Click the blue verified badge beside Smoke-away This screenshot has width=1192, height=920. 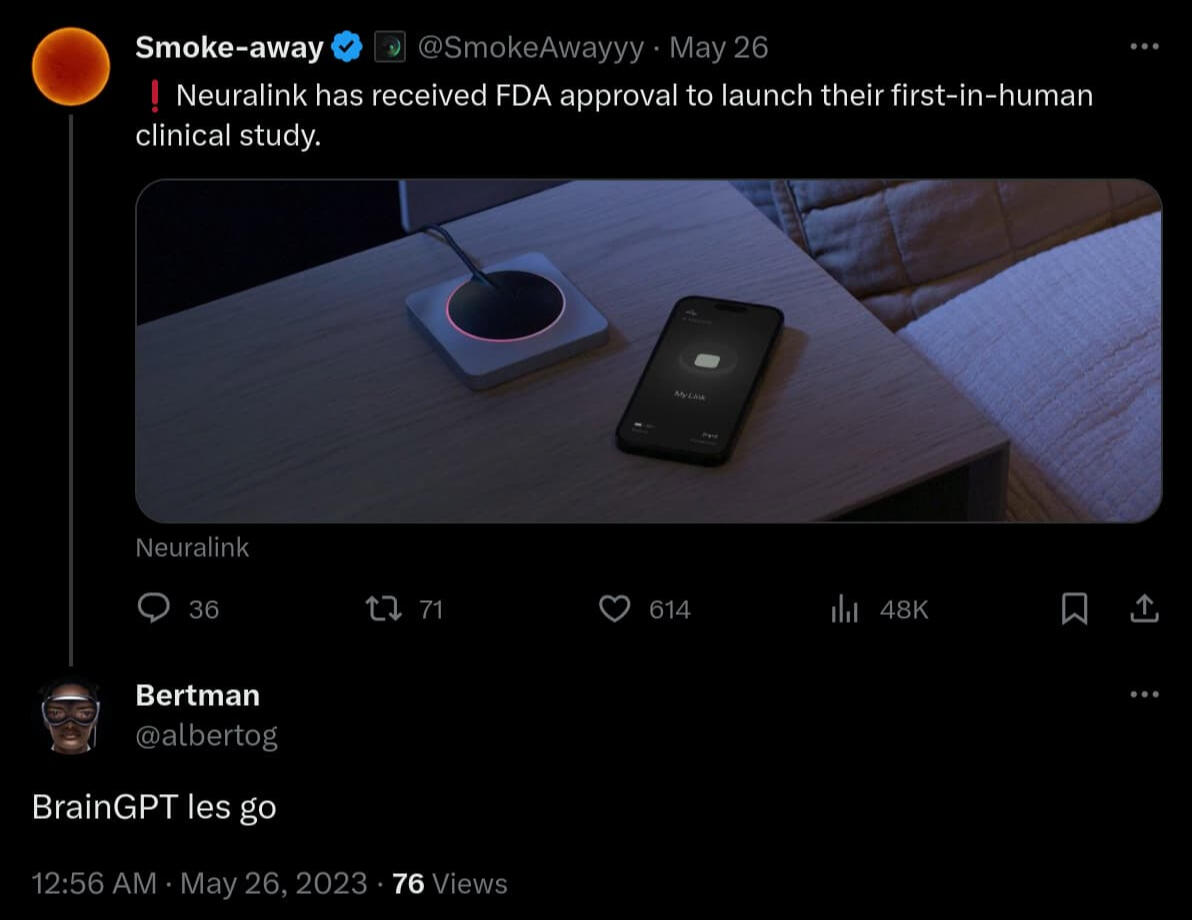tap(348, 47)
